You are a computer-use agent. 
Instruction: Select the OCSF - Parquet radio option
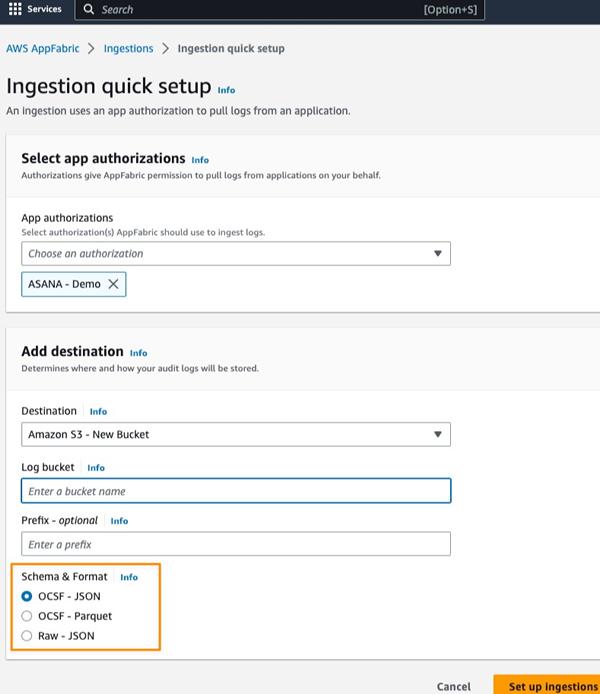coord(27,616)
